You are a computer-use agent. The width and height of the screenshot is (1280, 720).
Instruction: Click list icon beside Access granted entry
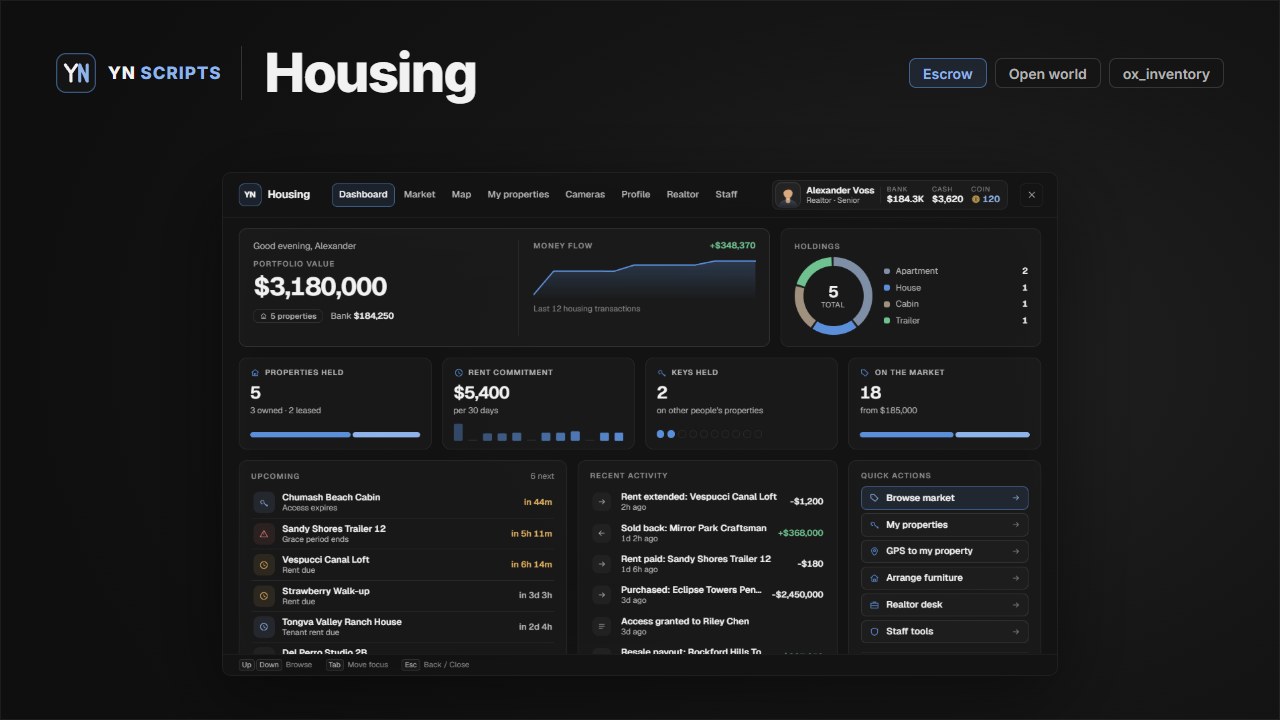[602, 626]
